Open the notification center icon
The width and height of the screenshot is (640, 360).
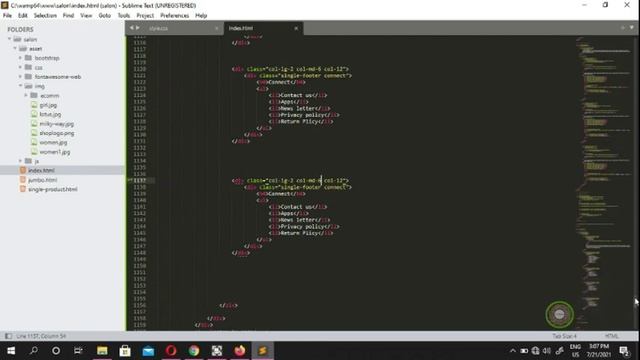(624, 351)
